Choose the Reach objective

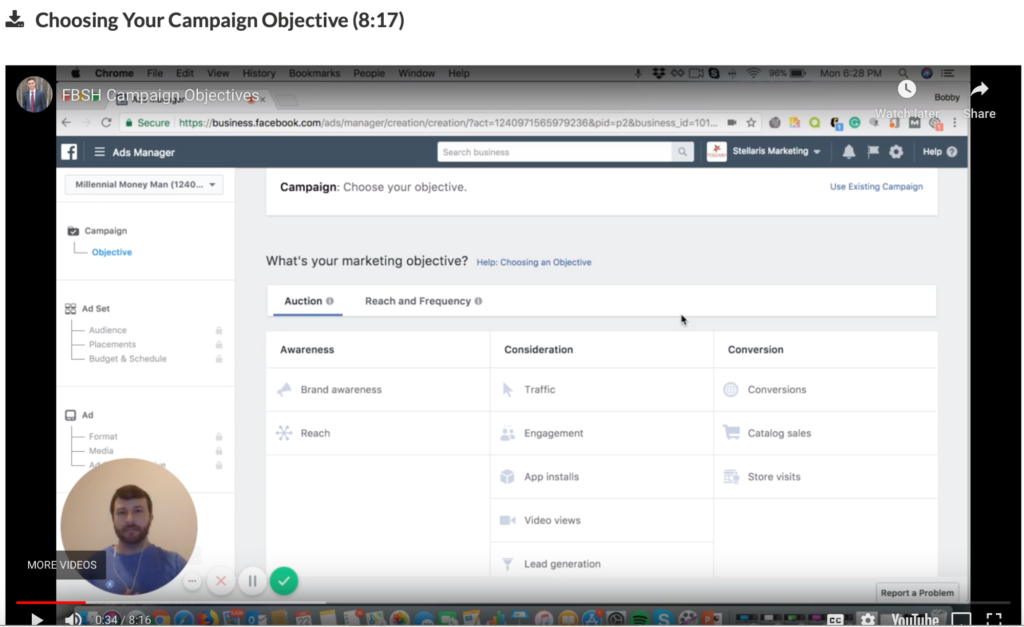pyautogui.click(x=377, y=433)
